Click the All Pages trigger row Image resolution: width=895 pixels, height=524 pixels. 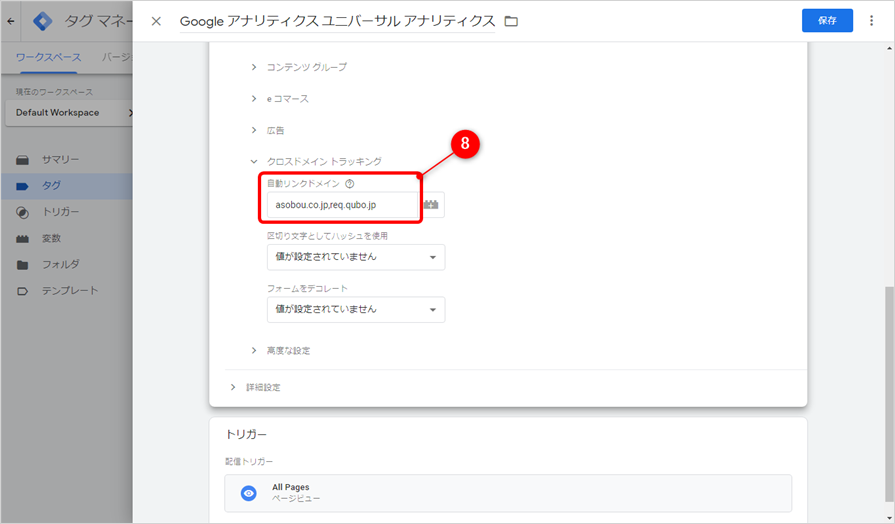point(508,493)
